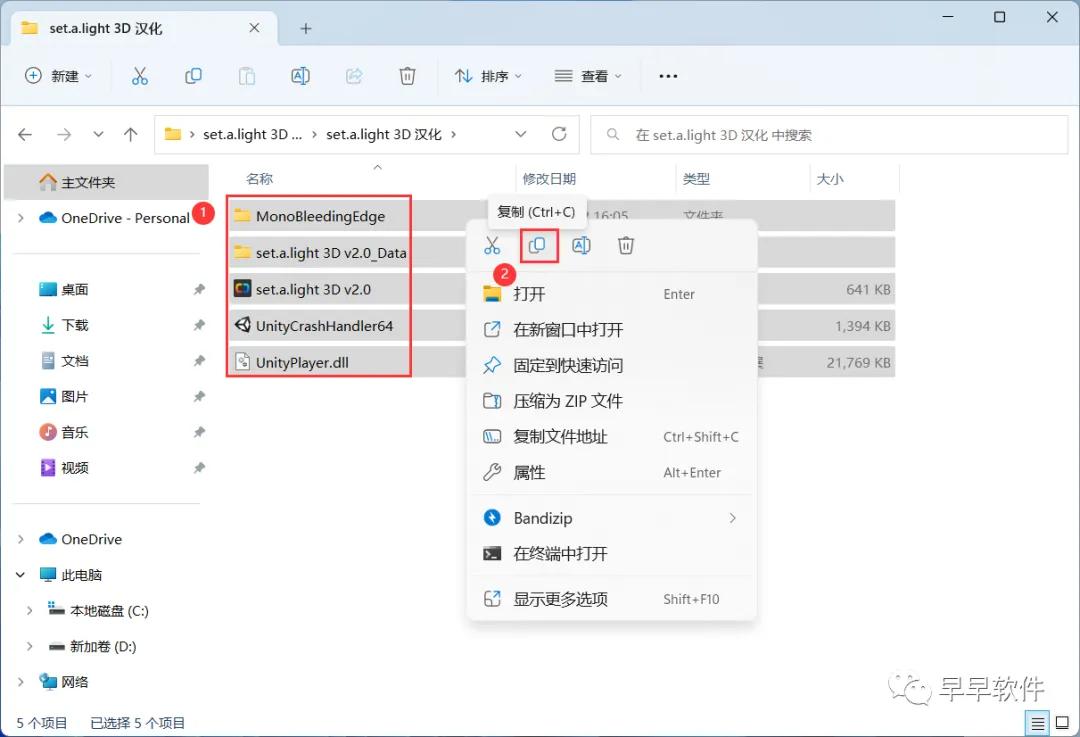
Task: Open the 排序 (Sort) dropdown
Action: [x=487, y=76]
